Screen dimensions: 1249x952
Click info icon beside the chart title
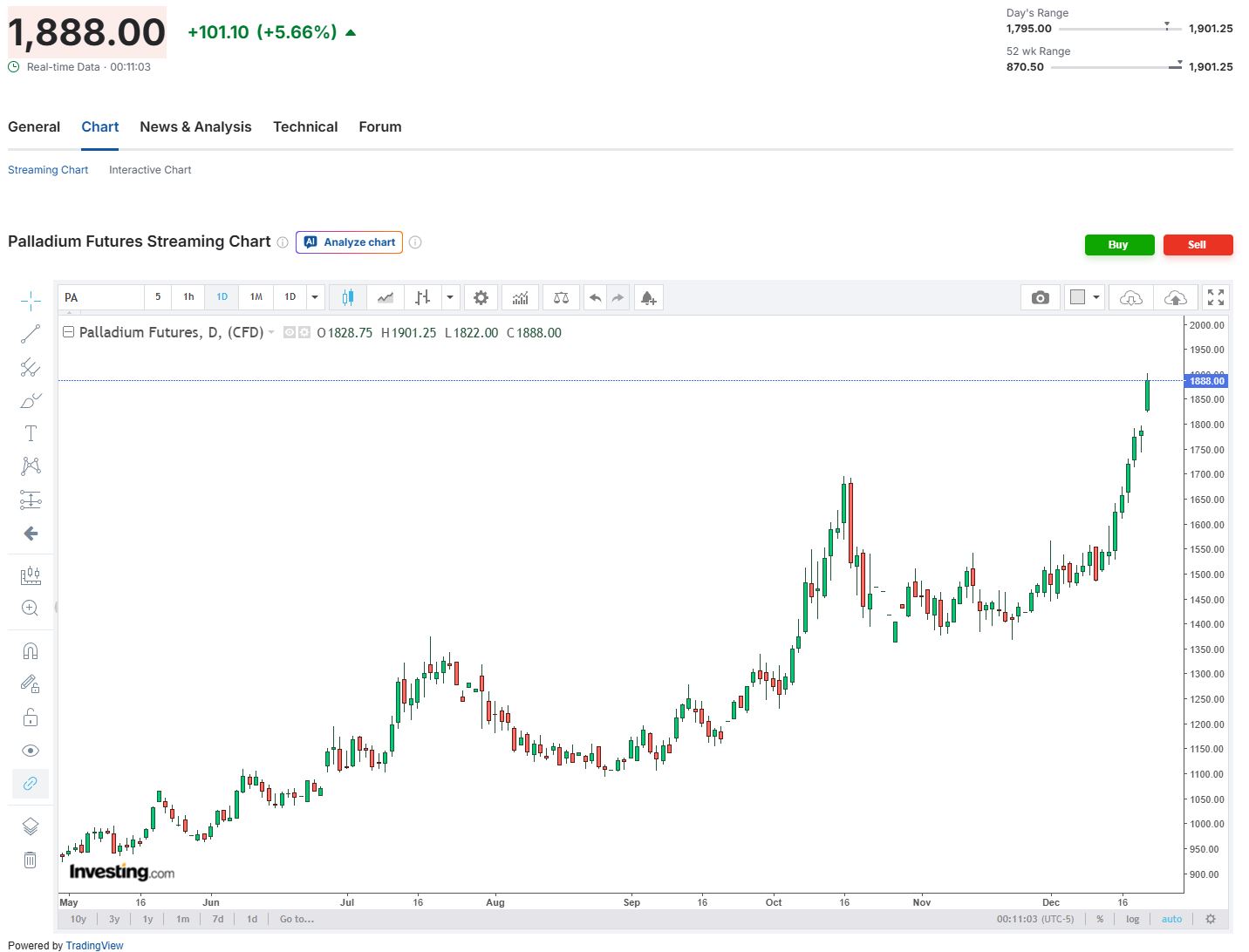(x=283, y=242)
